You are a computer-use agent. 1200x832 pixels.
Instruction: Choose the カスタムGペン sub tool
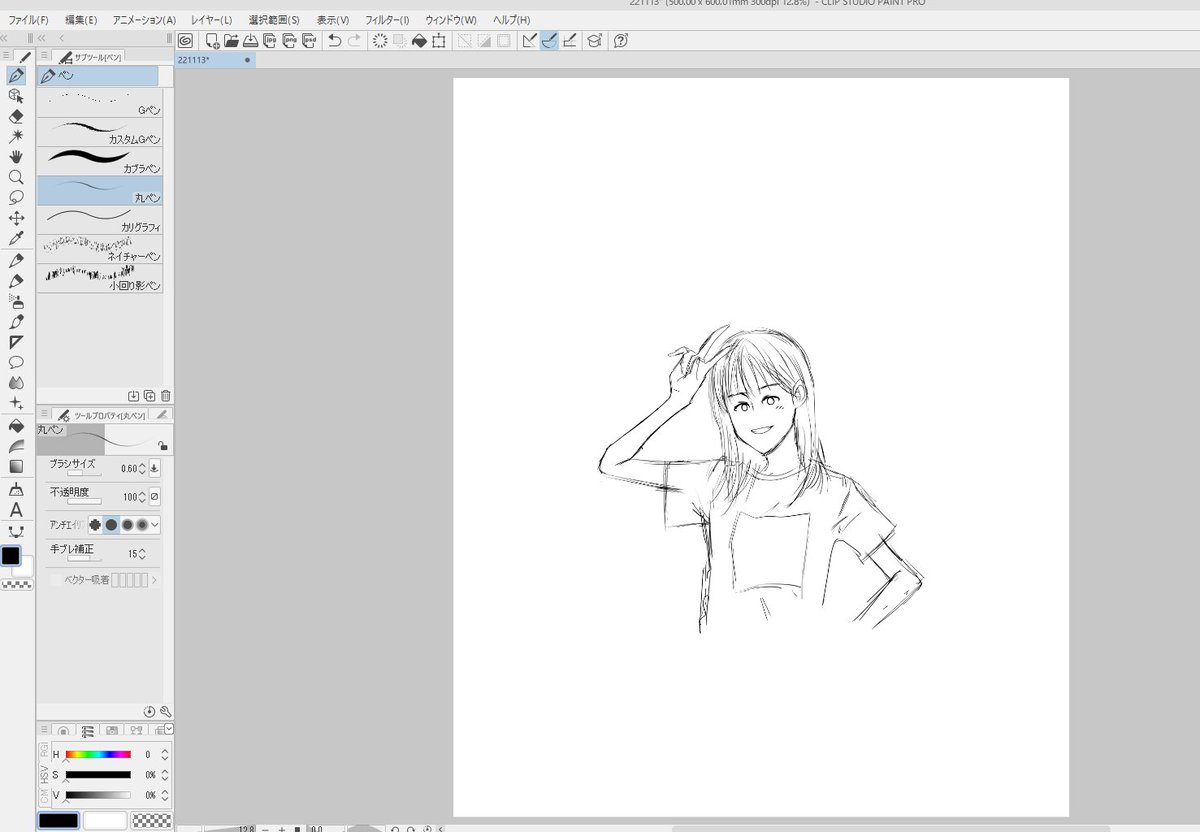coord(99,133)
